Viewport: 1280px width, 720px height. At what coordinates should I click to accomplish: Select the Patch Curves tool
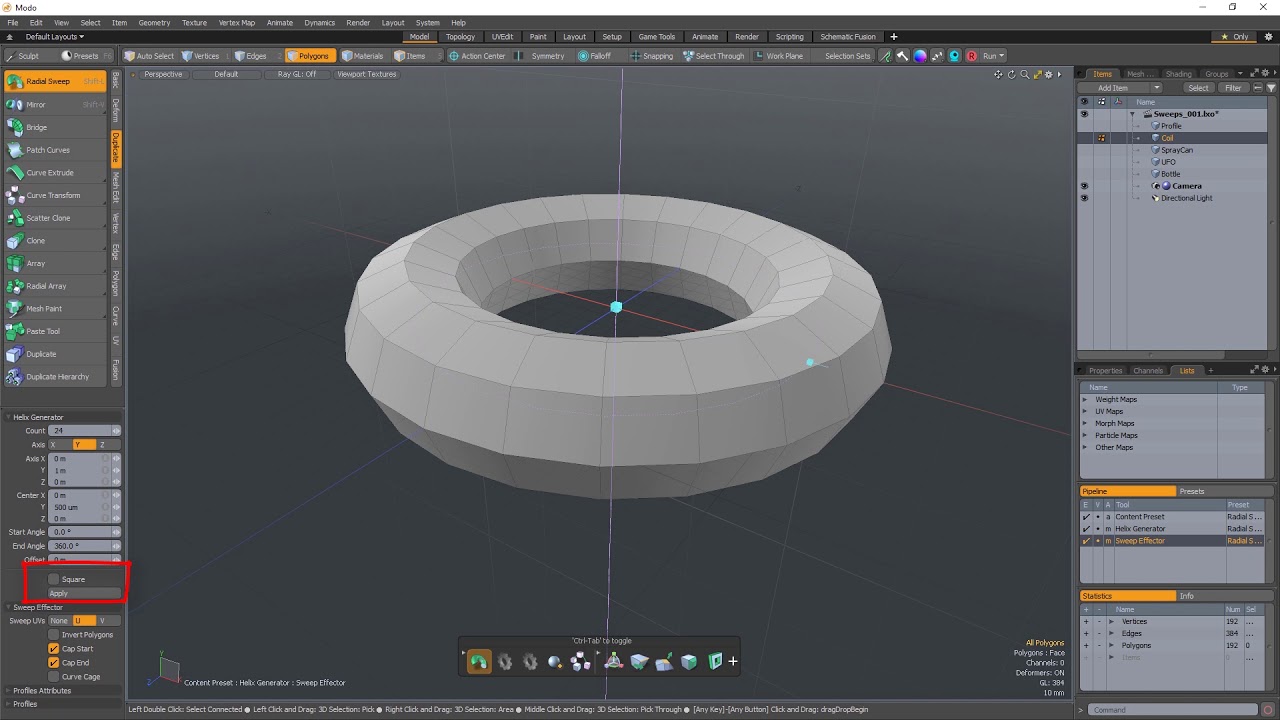tap(55, 150)
